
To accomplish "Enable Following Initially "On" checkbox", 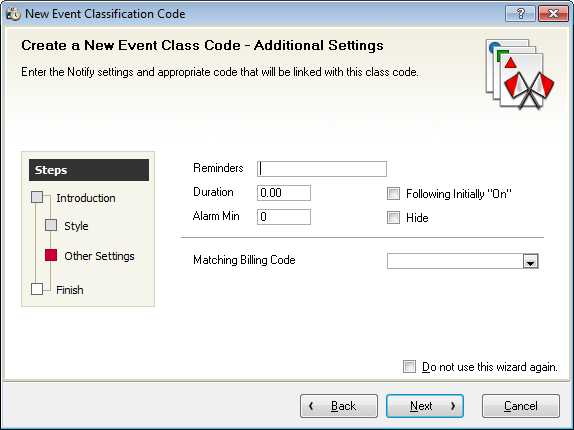I will (x=394, y=194).
